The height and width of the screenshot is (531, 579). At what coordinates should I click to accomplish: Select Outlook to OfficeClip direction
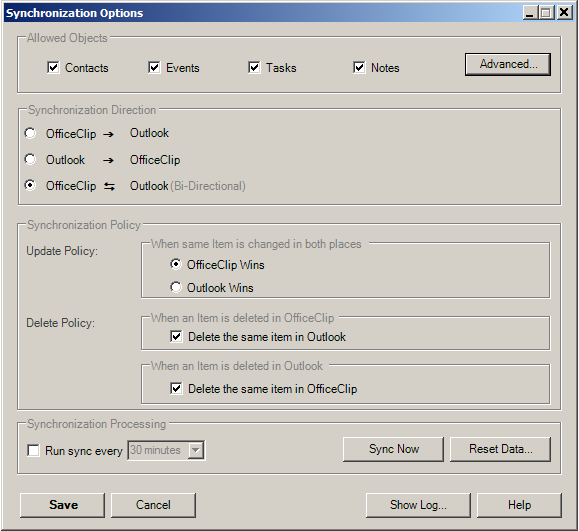[30, 159]
